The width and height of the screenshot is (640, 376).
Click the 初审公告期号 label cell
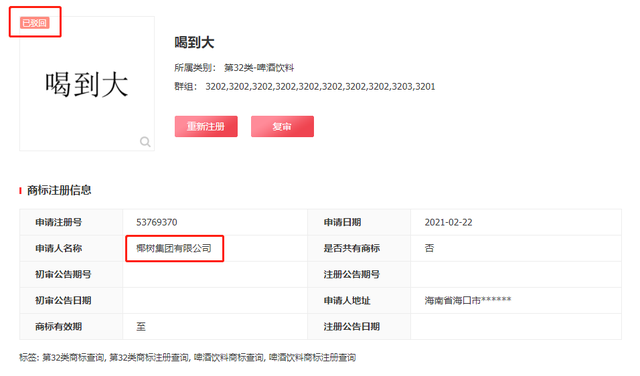(71, 274)
